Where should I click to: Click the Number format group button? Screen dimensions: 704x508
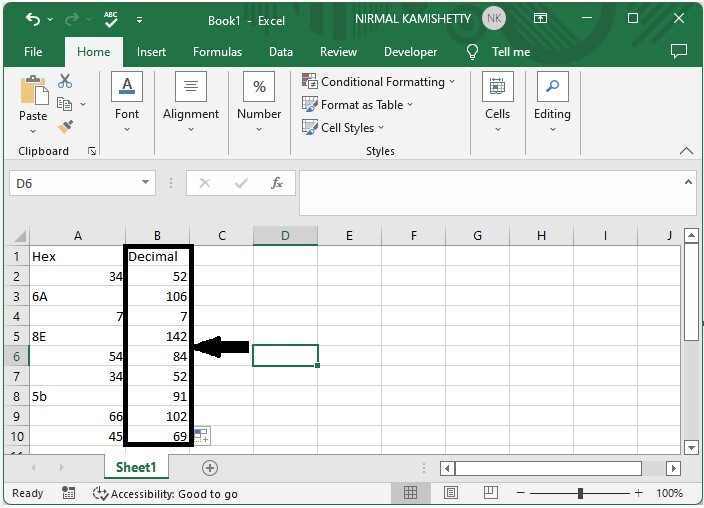pyautogui.click(x=259, y=101)
